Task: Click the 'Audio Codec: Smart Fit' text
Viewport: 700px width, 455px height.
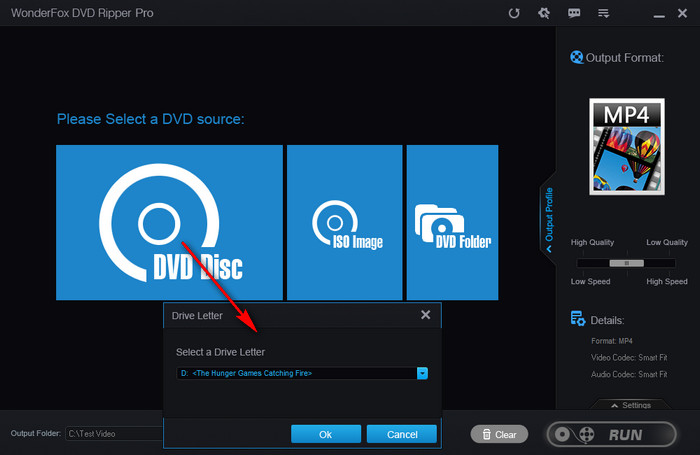Action: point(629,374)
